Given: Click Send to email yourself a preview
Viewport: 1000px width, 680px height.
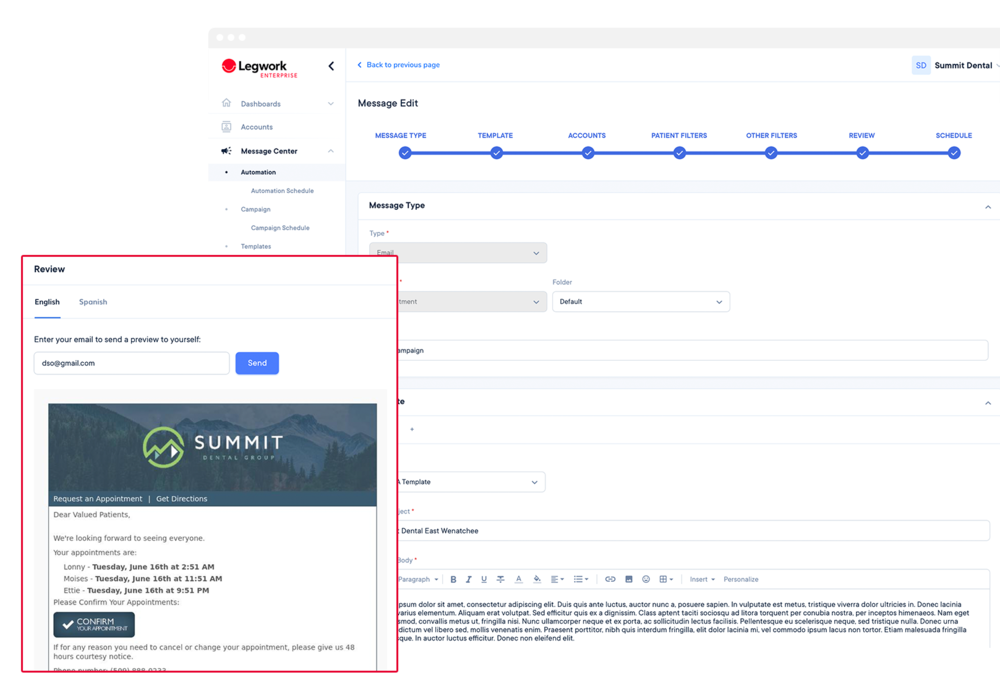Looking at the screenshot, I should pos(257,363).
